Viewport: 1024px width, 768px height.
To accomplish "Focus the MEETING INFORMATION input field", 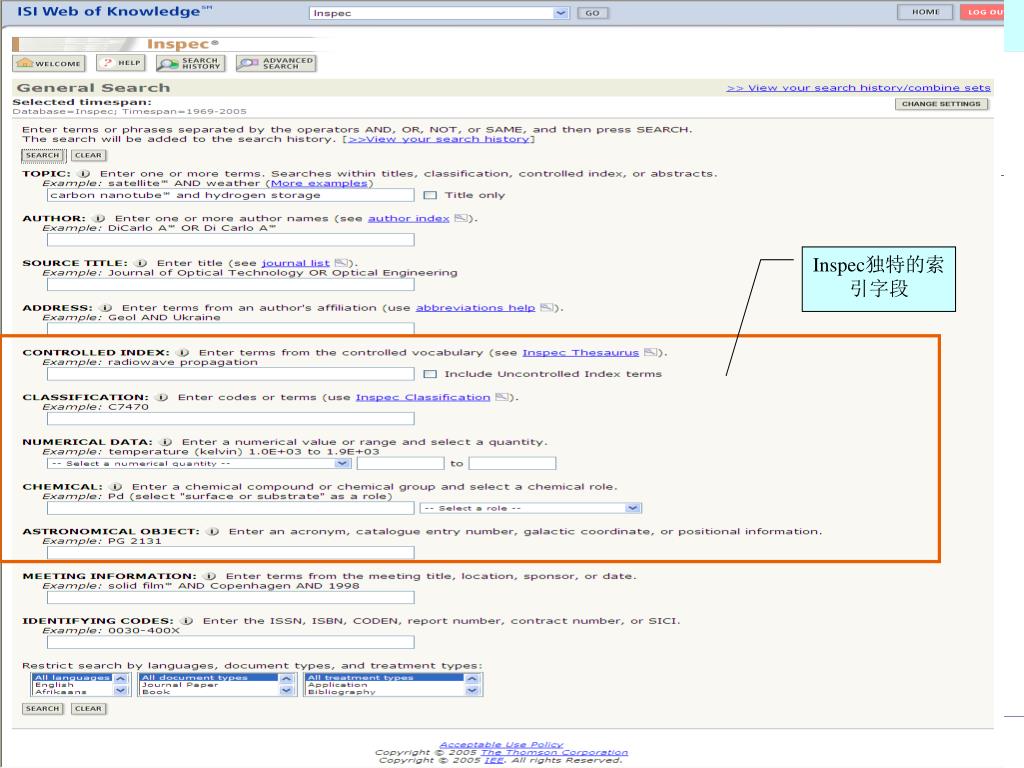I will point(231,598).
